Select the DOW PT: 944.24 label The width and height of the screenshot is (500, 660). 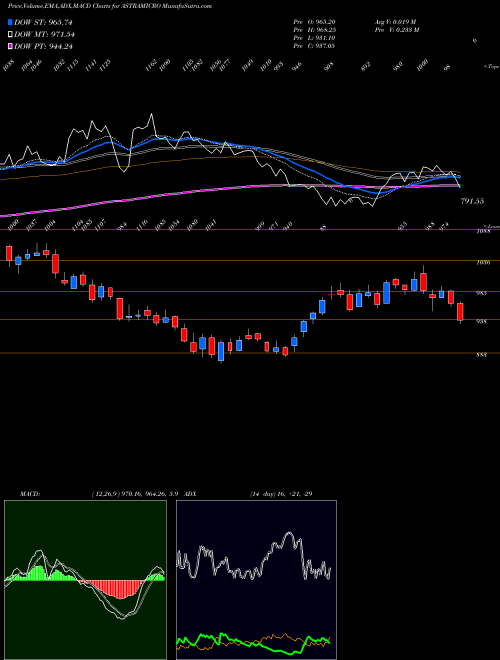(44, 46)
